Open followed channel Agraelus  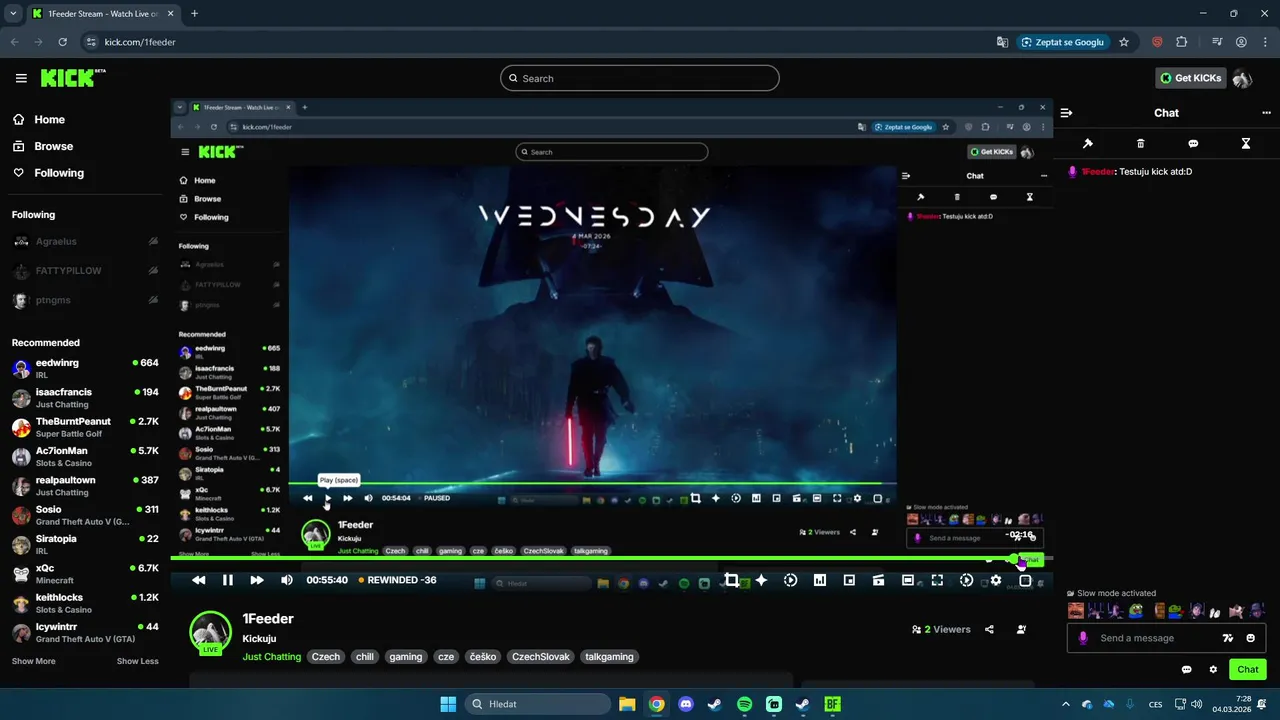pos(85,241)
